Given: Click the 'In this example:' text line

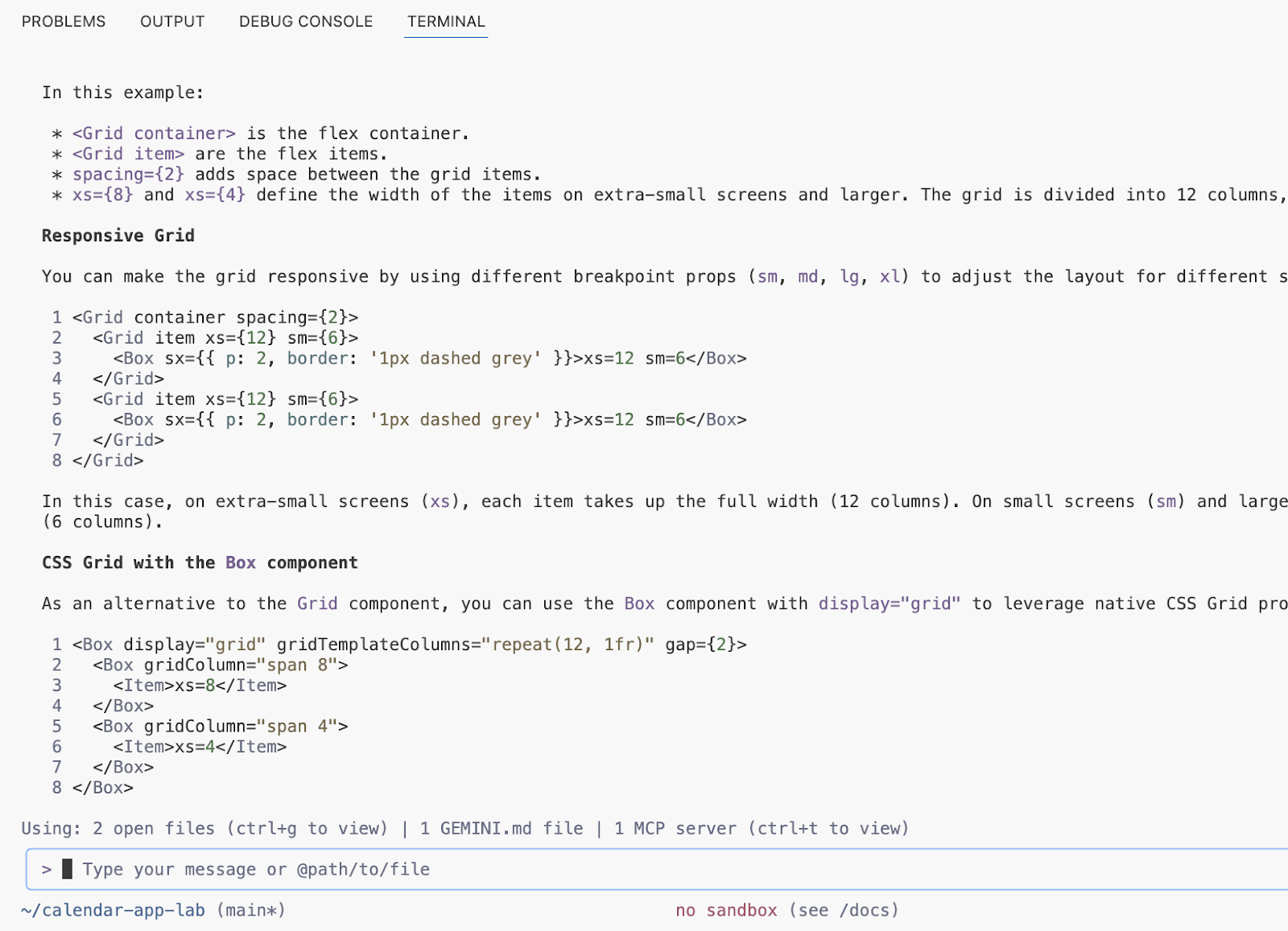Looking at the screenshot, I should pyautogui.click(x=122, y=93).
